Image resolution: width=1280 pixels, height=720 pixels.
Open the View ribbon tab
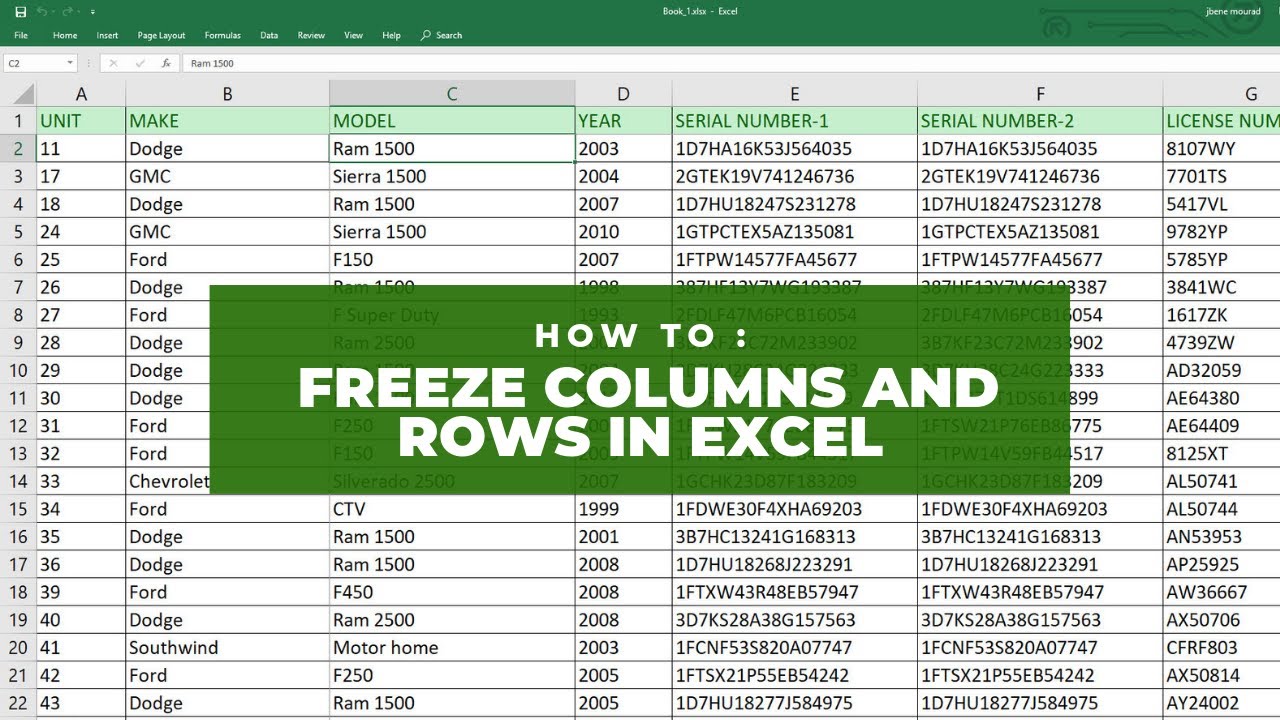coord(353,35)
